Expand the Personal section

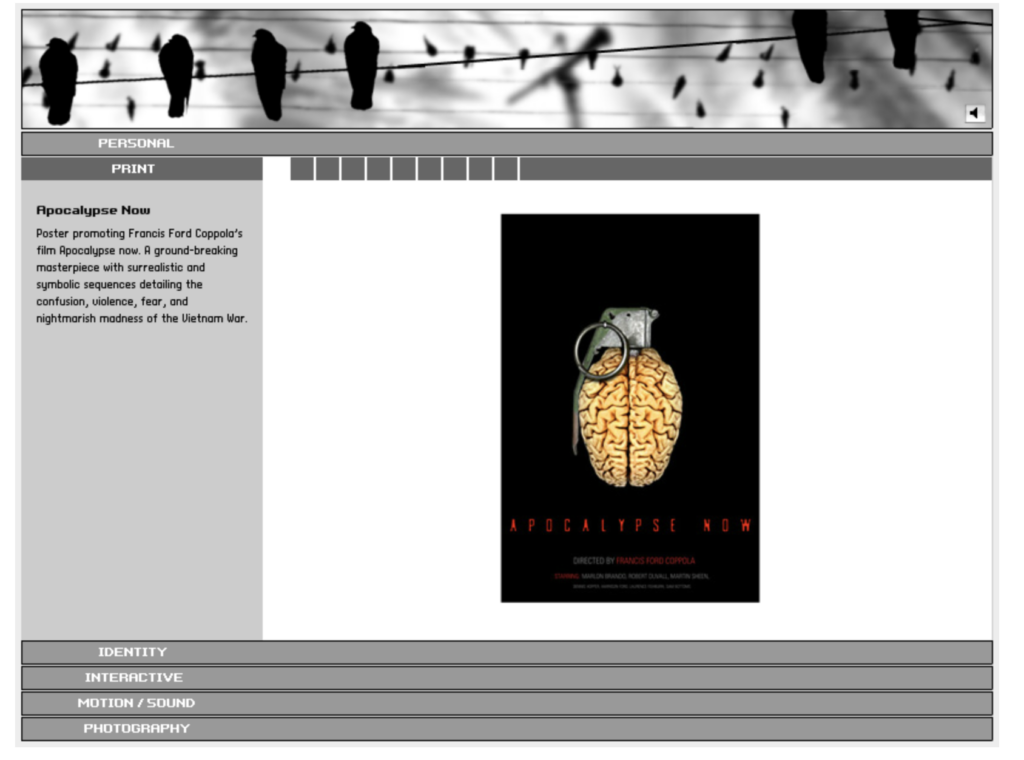click(x=136, y=144)
